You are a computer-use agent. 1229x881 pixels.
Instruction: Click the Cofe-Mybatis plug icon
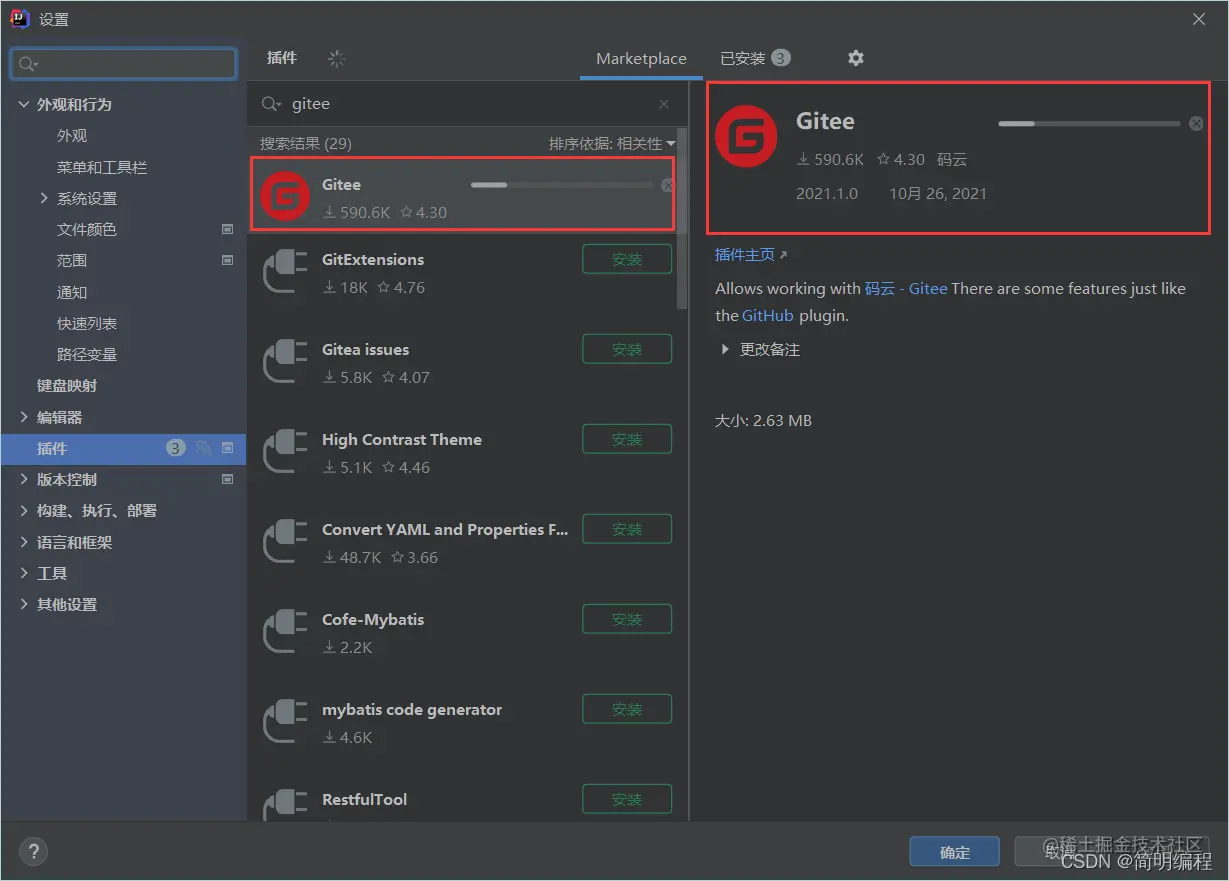coord(285,633)
